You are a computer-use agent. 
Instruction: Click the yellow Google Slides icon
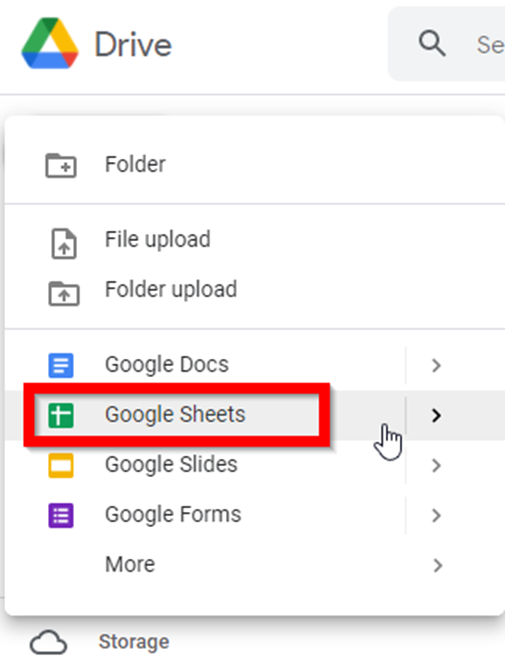pos(61,465)
